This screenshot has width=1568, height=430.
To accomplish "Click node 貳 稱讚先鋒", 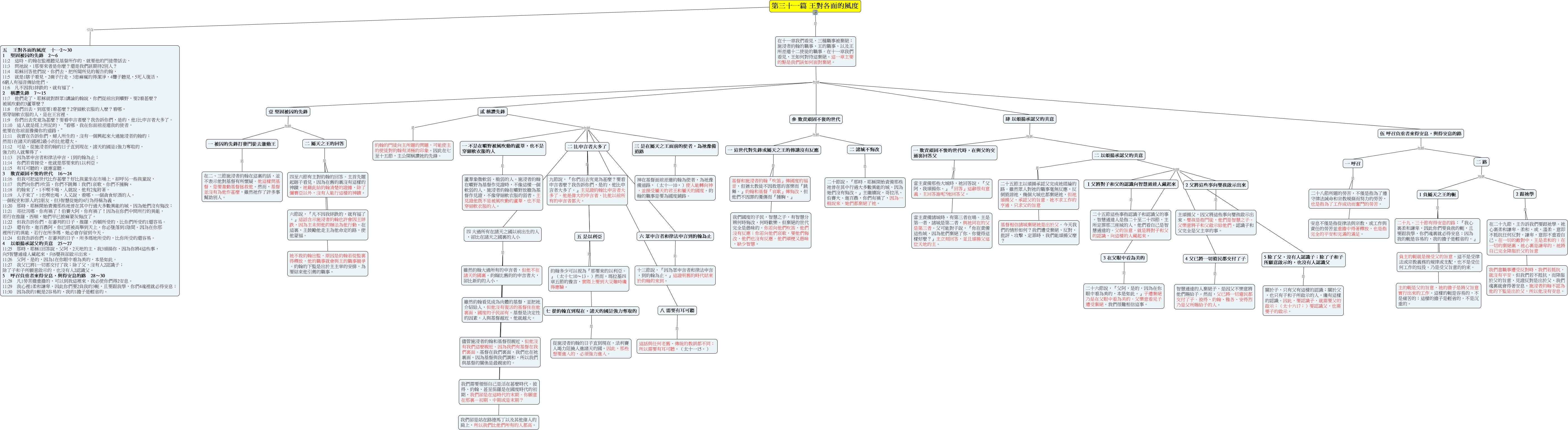I will click(x=492, y=112).
